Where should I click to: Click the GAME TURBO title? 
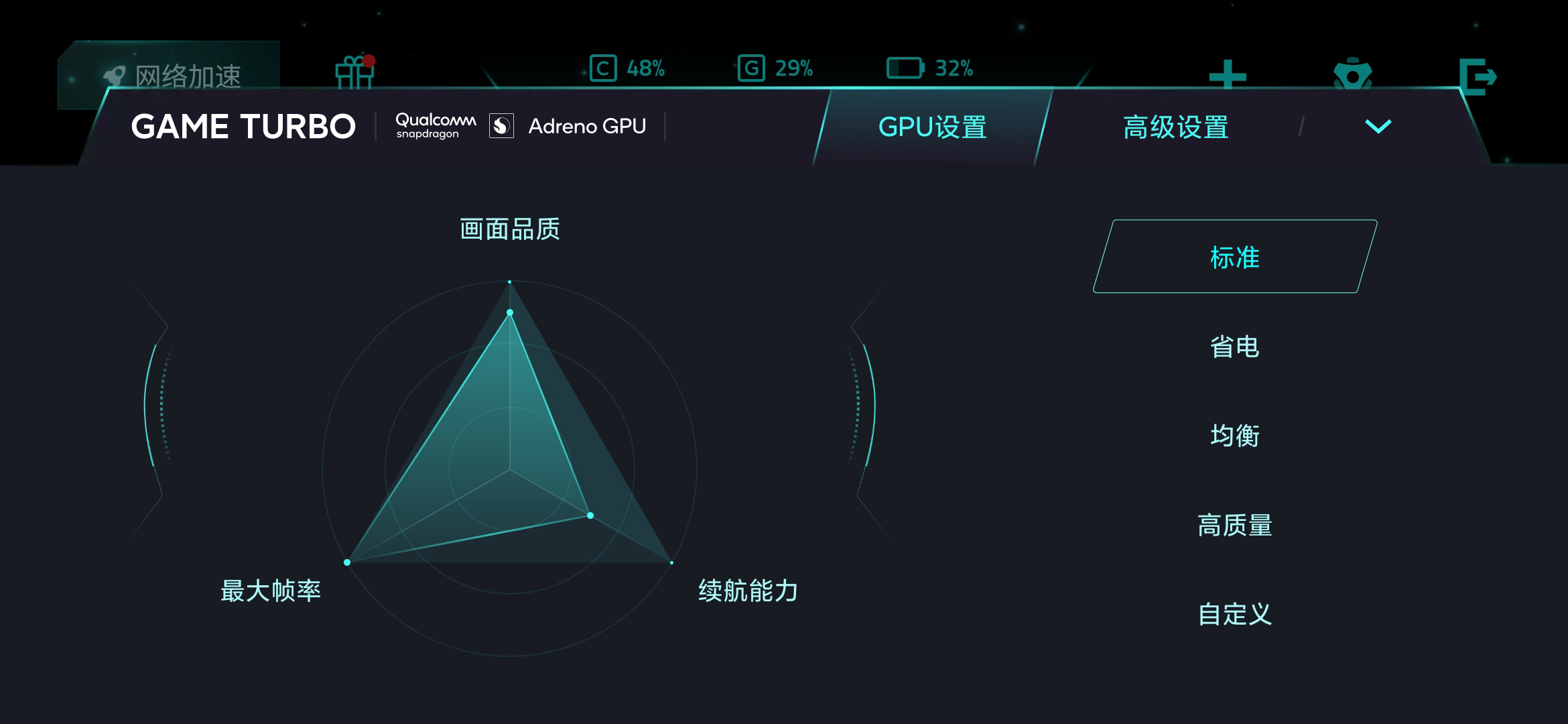[x=243, y=127]
